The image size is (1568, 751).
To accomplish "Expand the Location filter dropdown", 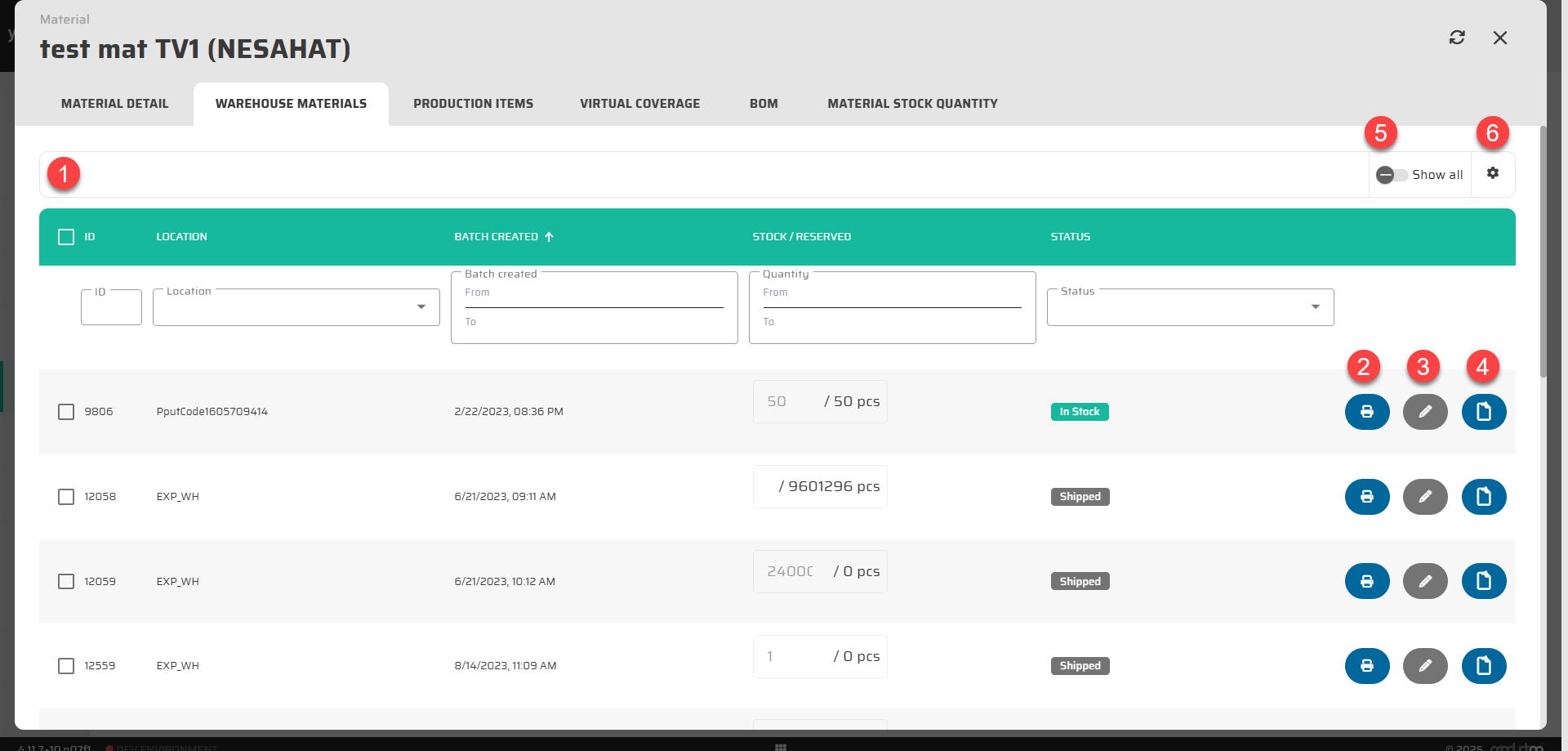I will point(421,307).
